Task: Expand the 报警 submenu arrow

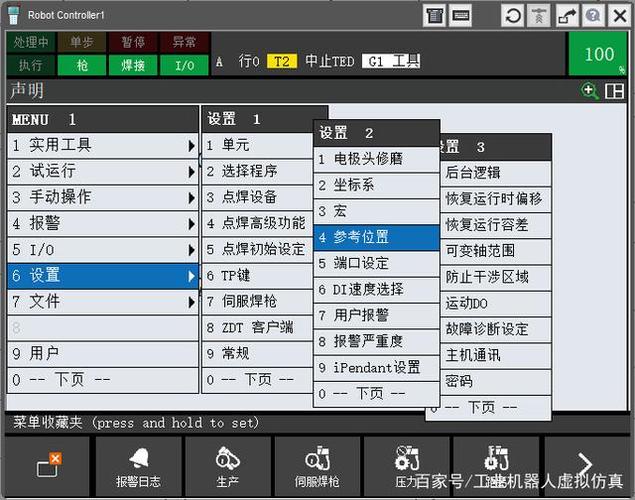Action: point(191,224)
